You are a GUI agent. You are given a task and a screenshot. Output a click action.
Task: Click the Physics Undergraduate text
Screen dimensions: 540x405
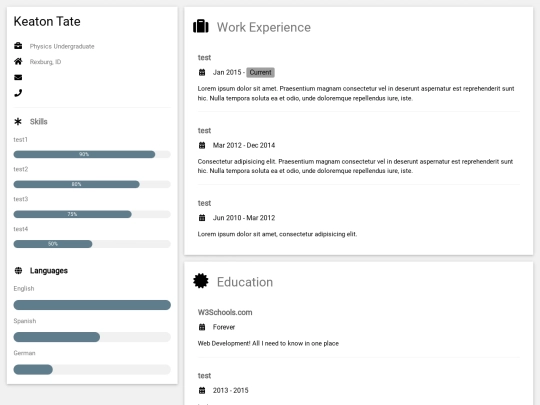coord(62,46)
